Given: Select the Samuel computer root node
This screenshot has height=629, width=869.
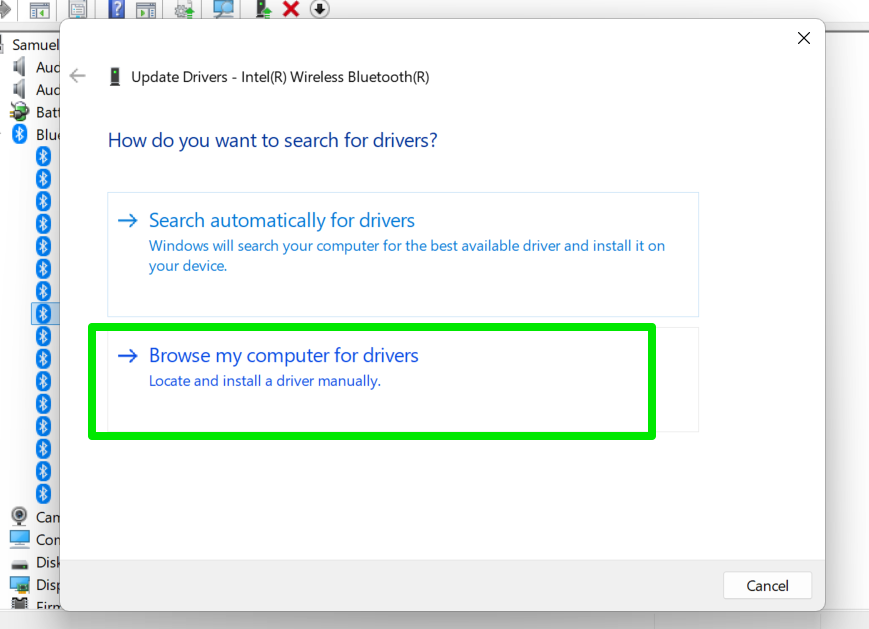Looking at the screenshot, I should 35,45.
